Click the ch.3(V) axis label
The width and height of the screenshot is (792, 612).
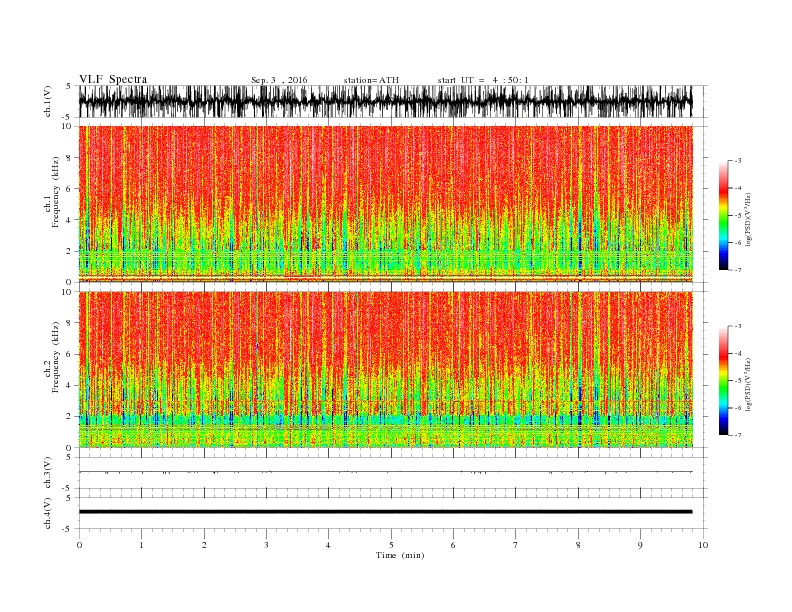pos(48,473)
